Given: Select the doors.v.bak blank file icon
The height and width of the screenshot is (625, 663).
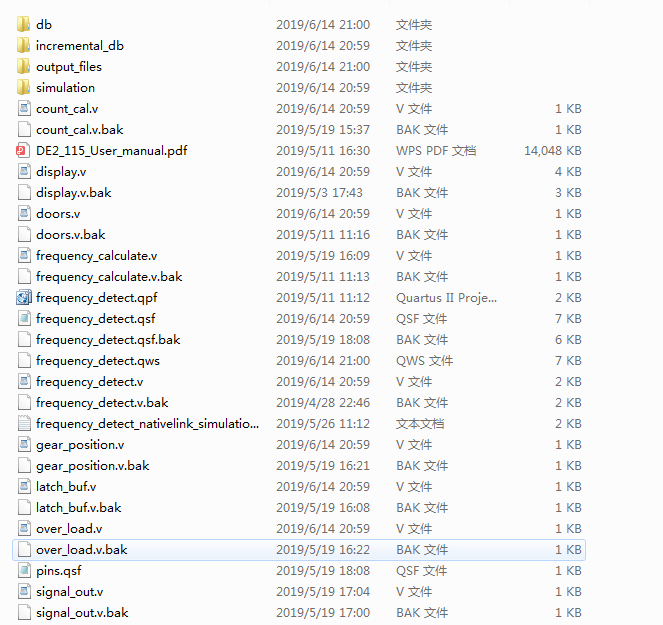Looking at the screenshot, I should point(24,235).
